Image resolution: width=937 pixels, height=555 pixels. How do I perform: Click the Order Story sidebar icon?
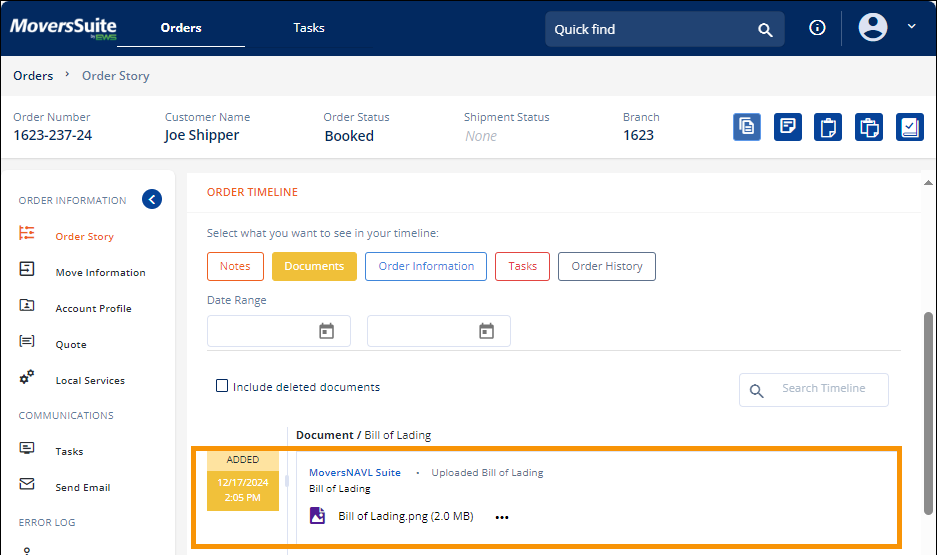(26, 233)
